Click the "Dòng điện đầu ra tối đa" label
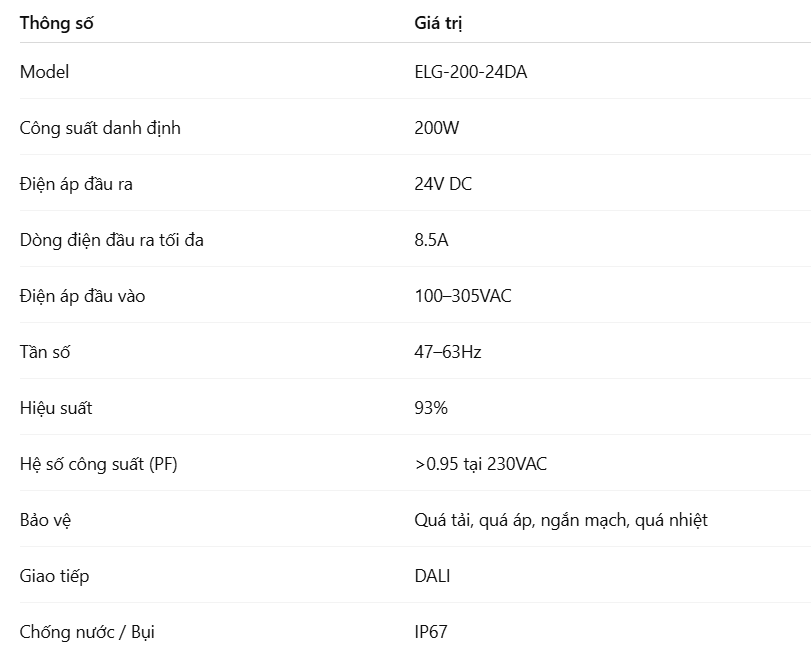 tap(112, 240)
